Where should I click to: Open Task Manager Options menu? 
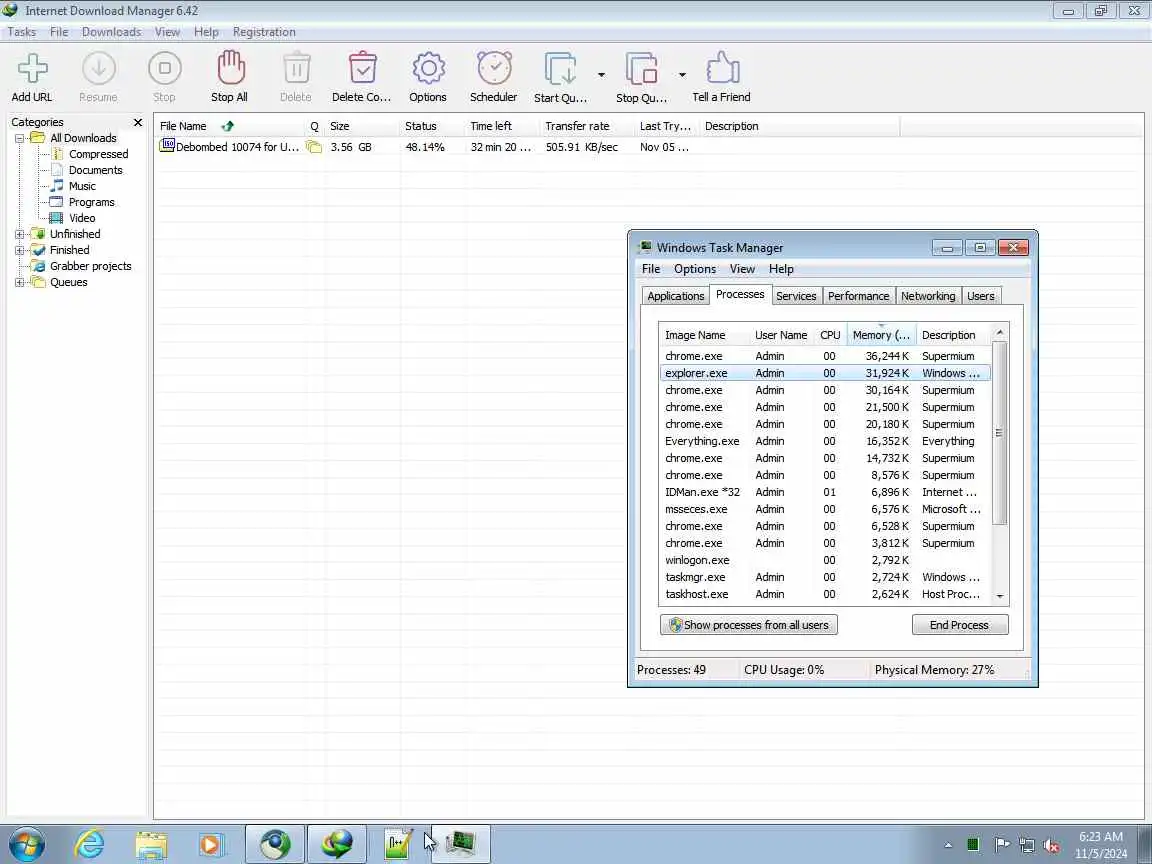pyautogui.click(x=694, y=269)
